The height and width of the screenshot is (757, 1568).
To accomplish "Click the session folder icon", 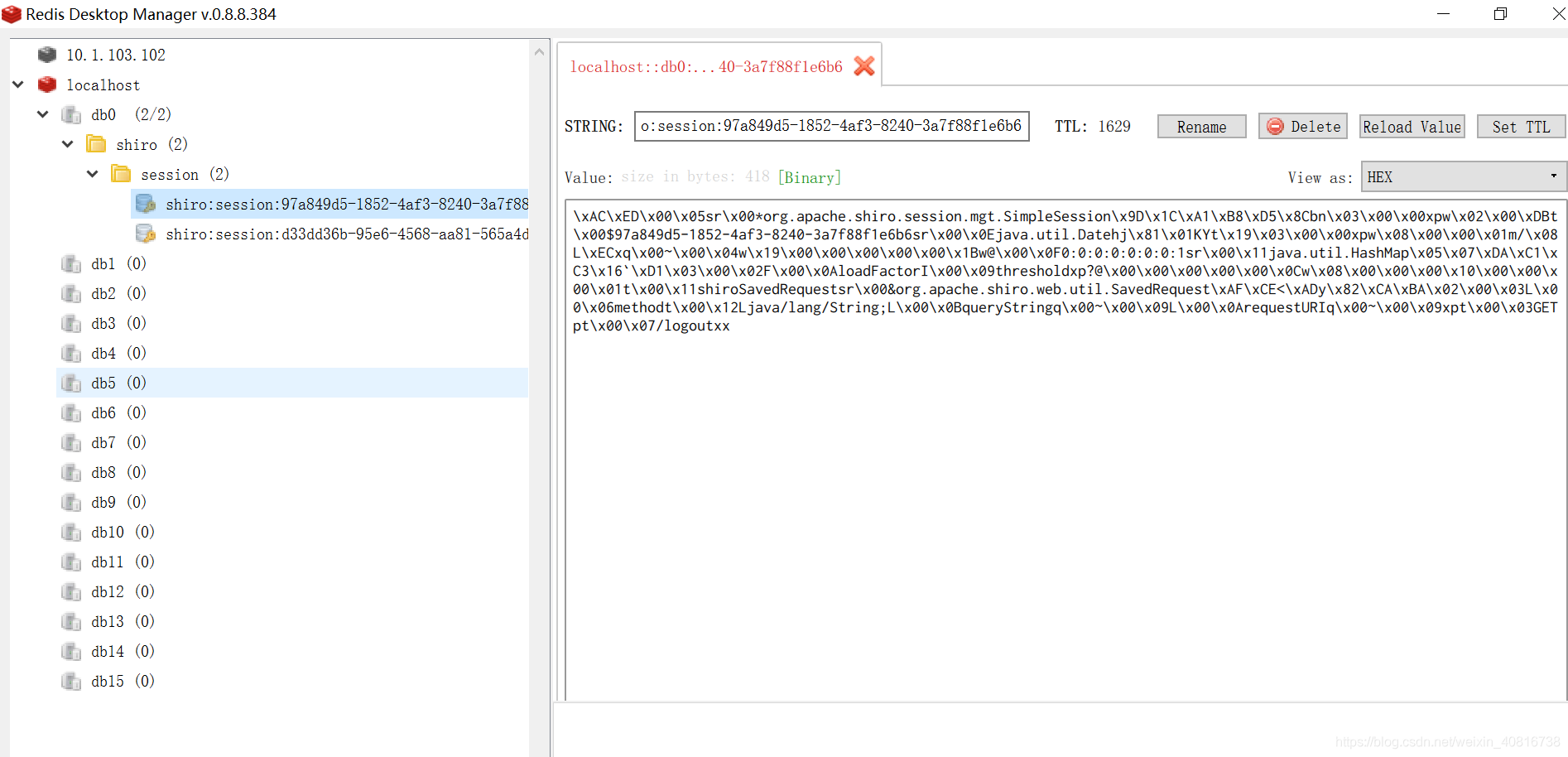I will click(x=121, y=174).
